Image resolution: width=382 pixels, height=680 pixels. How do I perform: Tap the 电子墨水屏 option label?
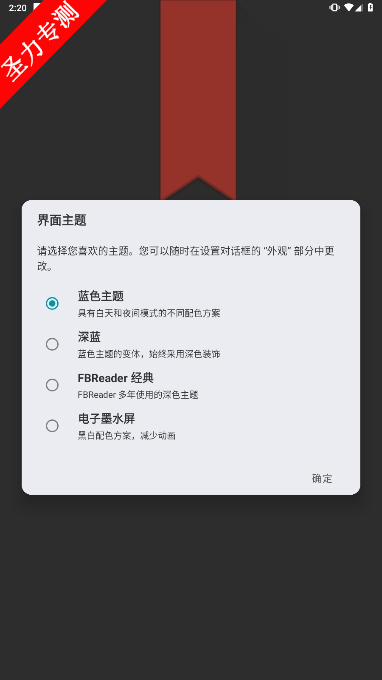point(106,418)
